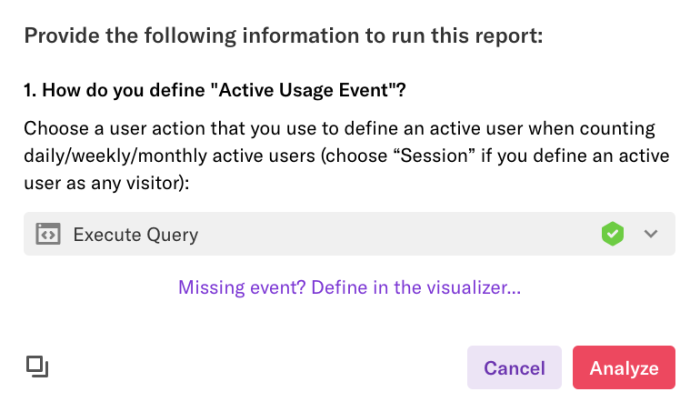
Task: Click the 'Active Usage Event' question title
Action: (215, 90)
